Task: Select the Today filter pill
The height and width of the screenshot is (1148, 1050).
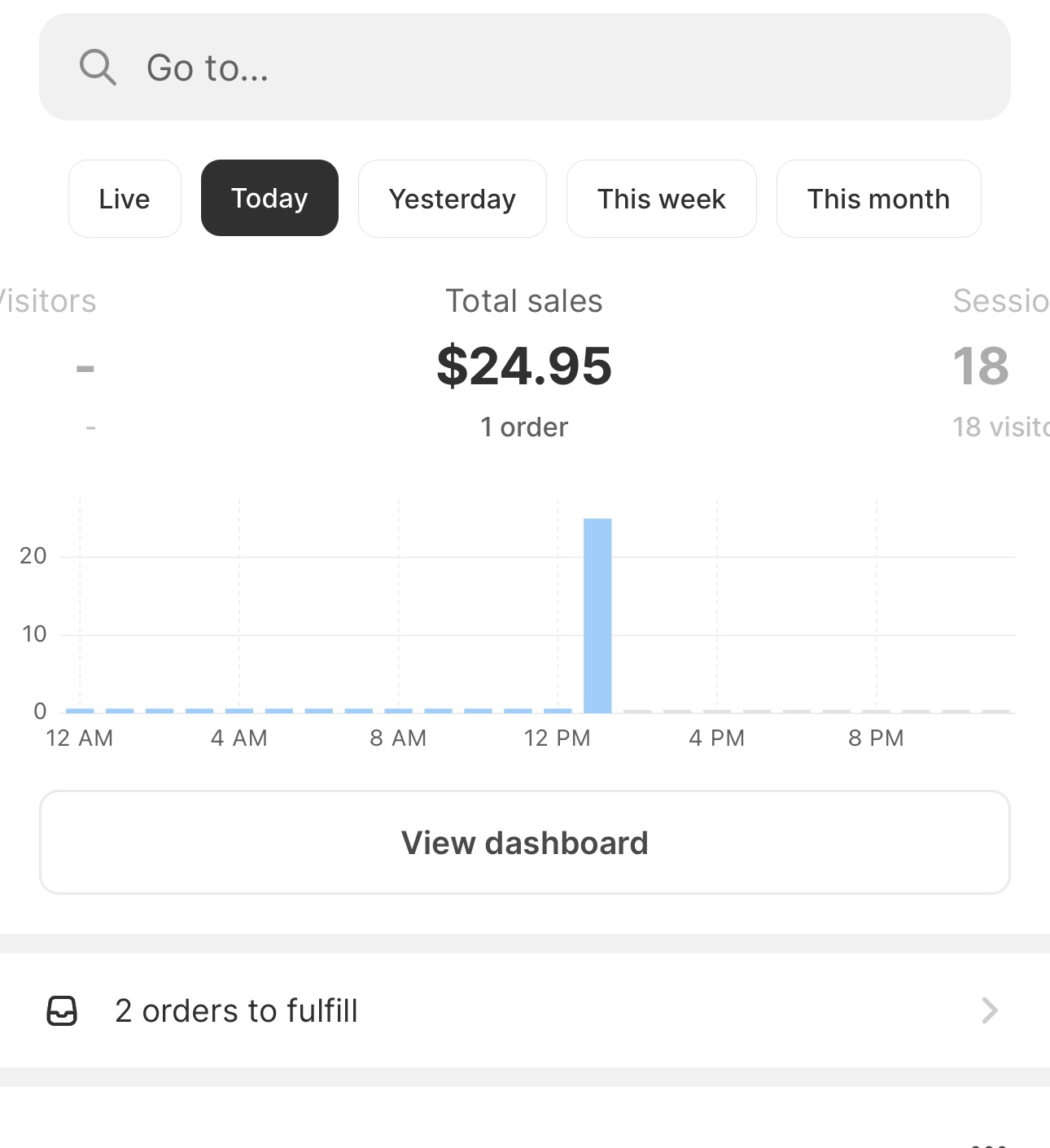Action: click(269, 198)
